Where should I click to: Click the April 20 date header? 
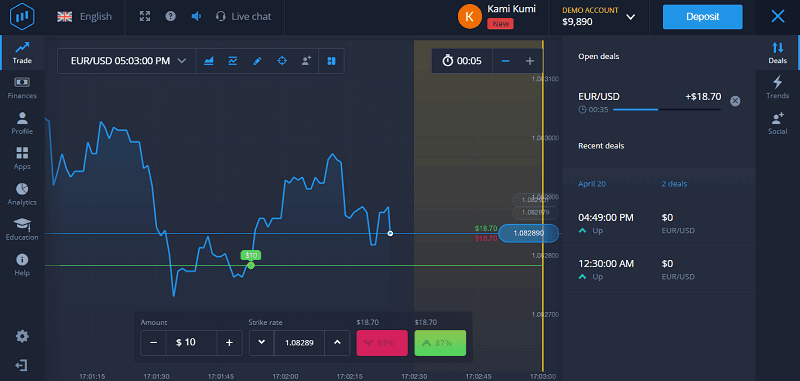[592, 184]
